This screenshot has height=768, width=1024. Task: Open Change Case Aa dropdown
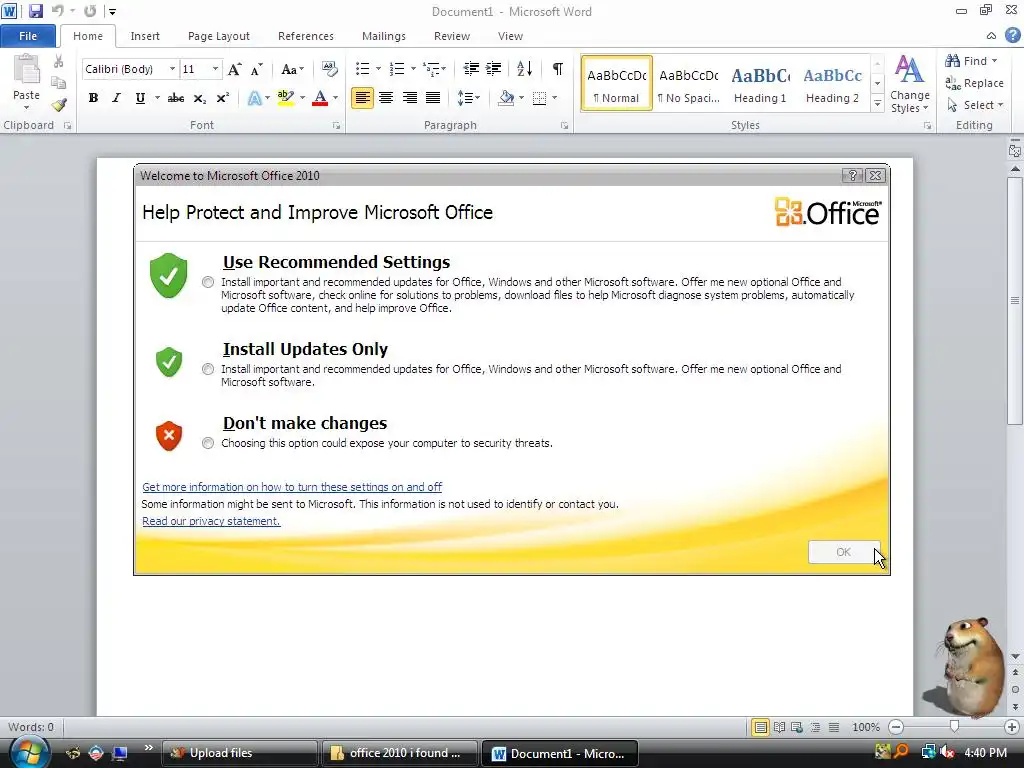292,69
